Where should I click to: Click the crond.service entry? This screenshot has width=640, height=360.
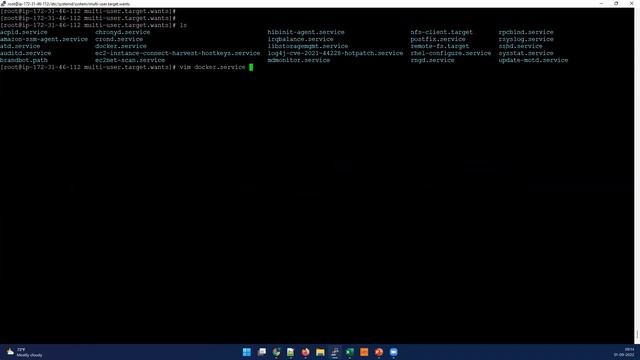pos(119,39)
